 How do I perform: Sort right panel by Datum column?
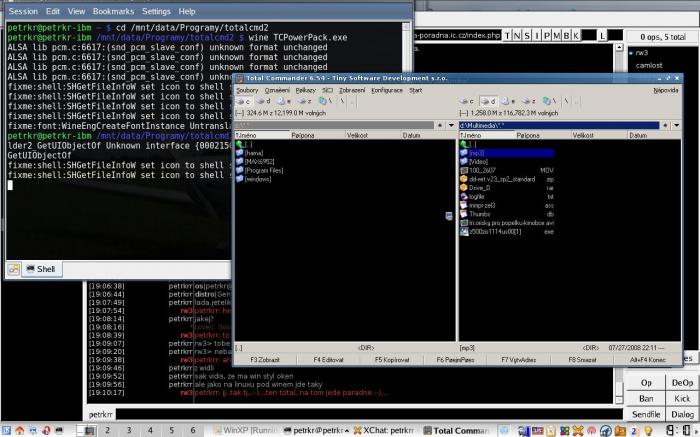click(x=654, y=135)
